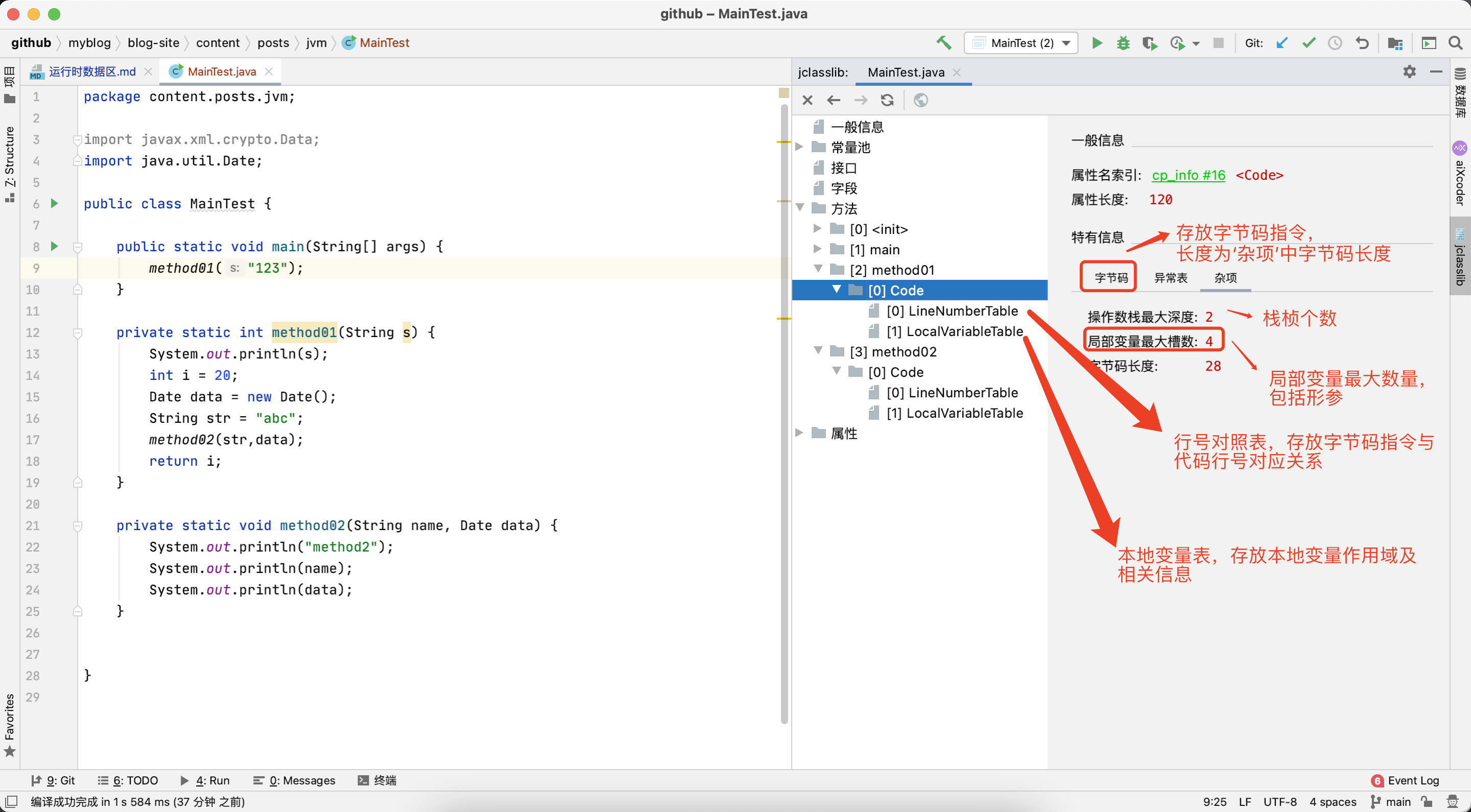Screen dimensions: 1471x812
Task: Select method01's [0] LineNumberTable
Action: 952,311
